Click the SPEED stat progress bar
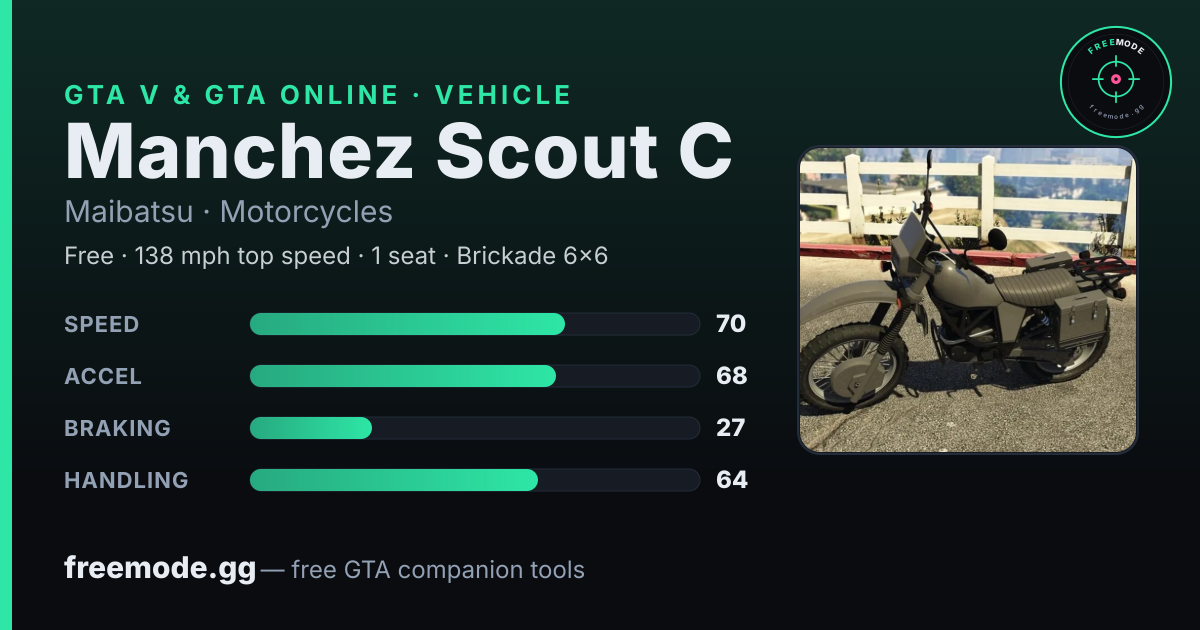The width and height of the screenshot is (1200, 630). (x=474, y=324)
